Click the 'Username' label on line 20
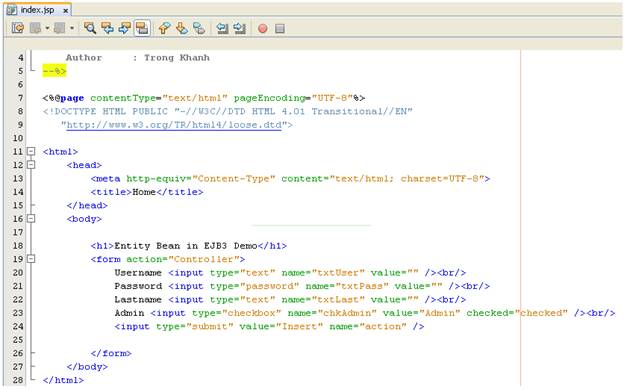The height and width of the screenshot is (389, 624). pos(138,273)
